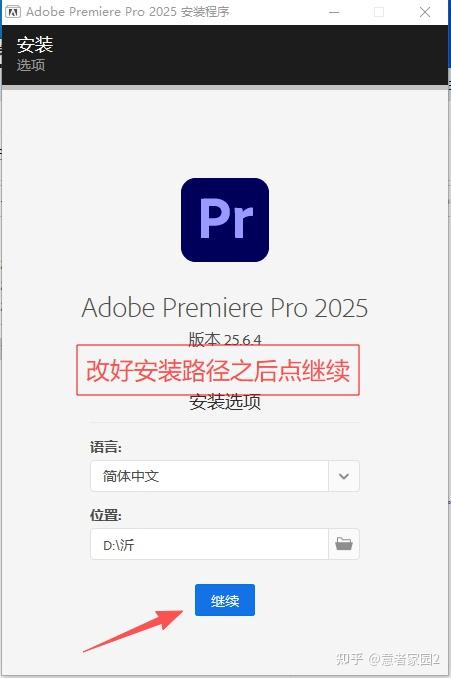451x678 pixels.
Task: Minimize the installer window
Action: [x=334, y=12]
